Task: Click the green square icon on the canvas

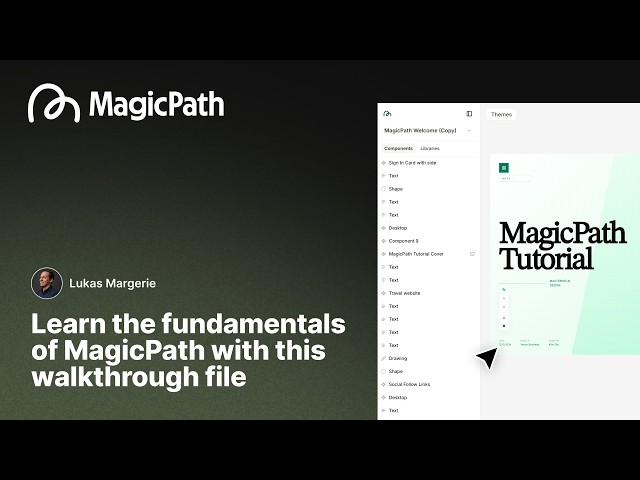Action: (x=504, y=168)
